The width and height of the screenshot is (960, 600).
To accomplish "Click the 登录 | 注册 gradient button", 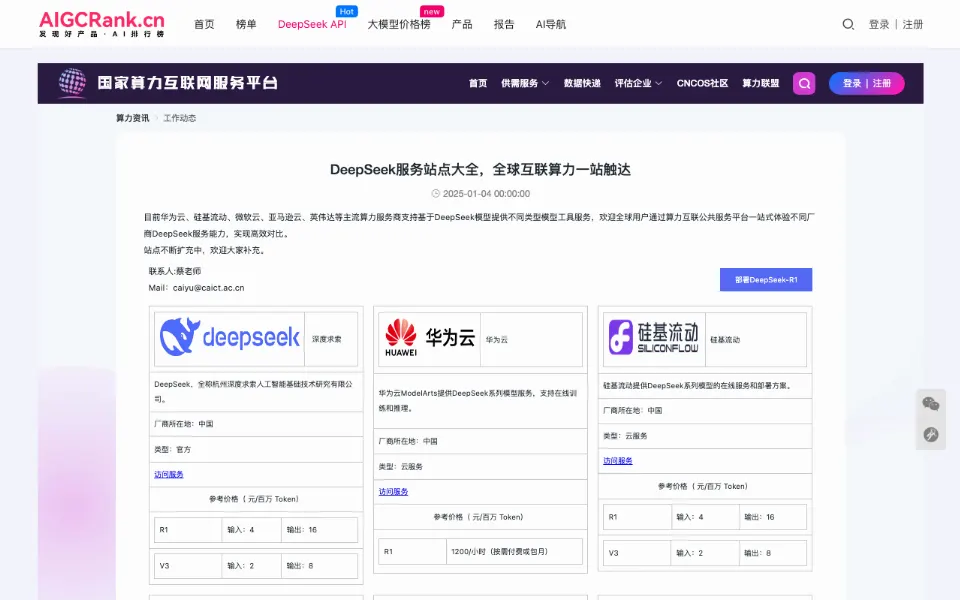I will [866, 83].
